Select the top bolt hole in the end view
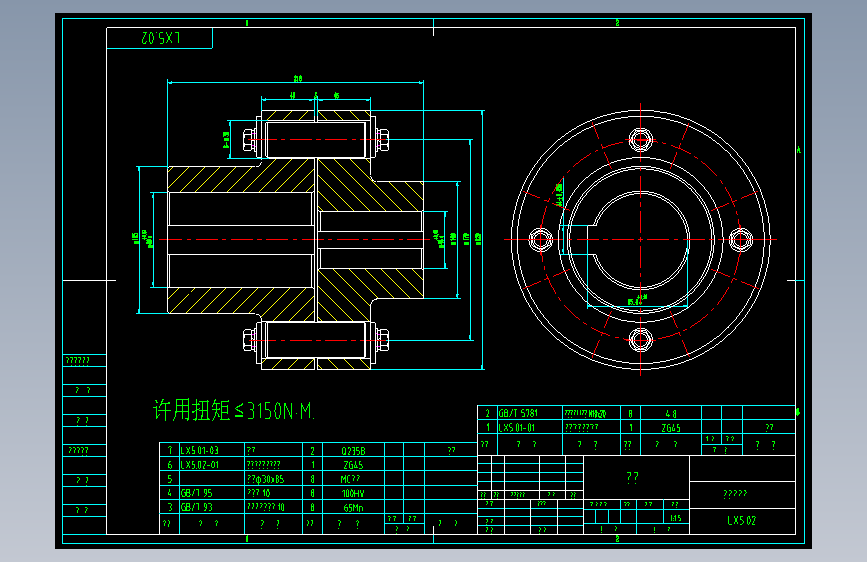This screenshot has width=867, height=562. (640, 139)
